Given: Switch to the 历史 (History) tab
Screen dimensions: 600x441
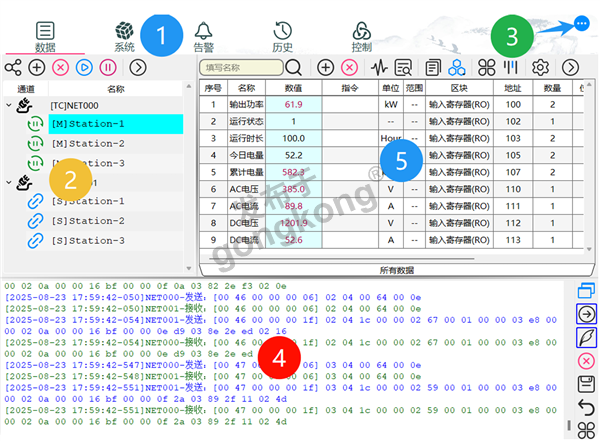Looking at the screenshot, I should [283, 36].
